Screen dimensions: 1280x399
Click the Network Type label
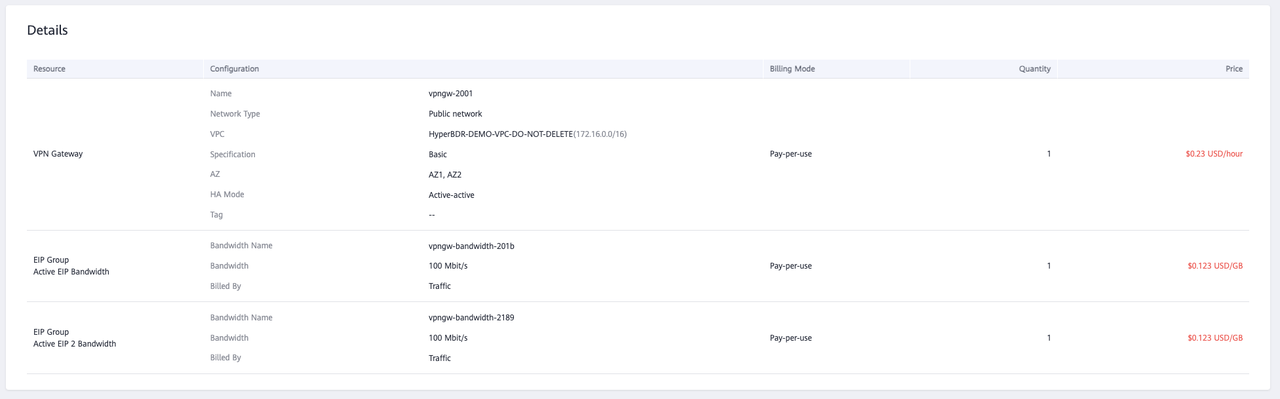[x=235, y=114]
